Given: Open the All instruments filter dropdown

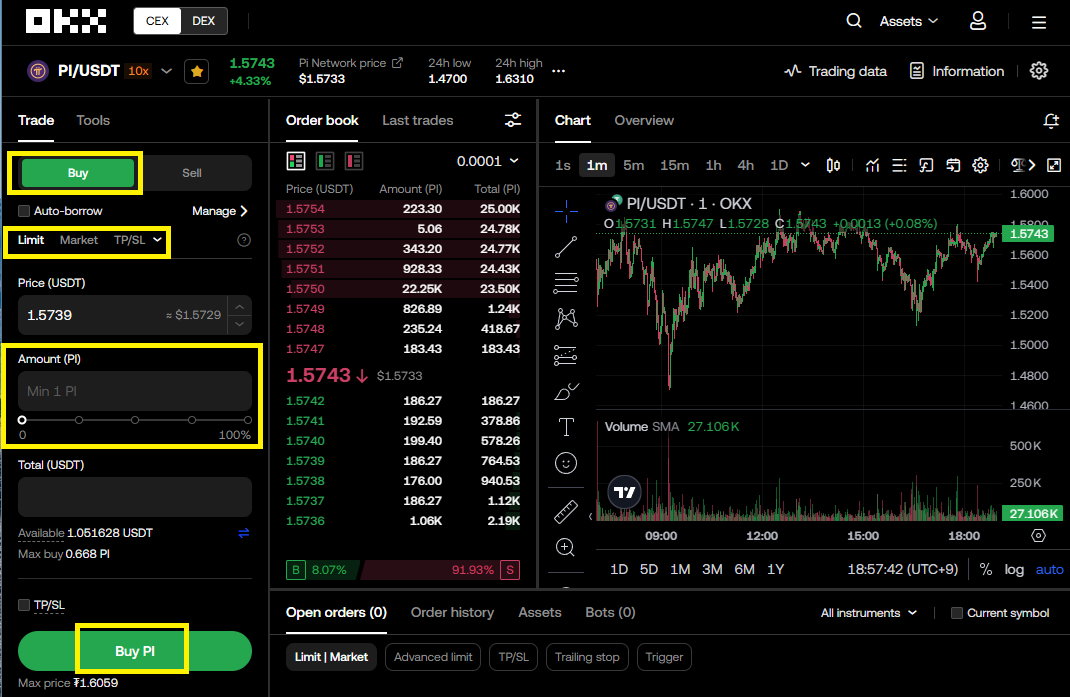Looking at the screenshot, I should 869,613.
